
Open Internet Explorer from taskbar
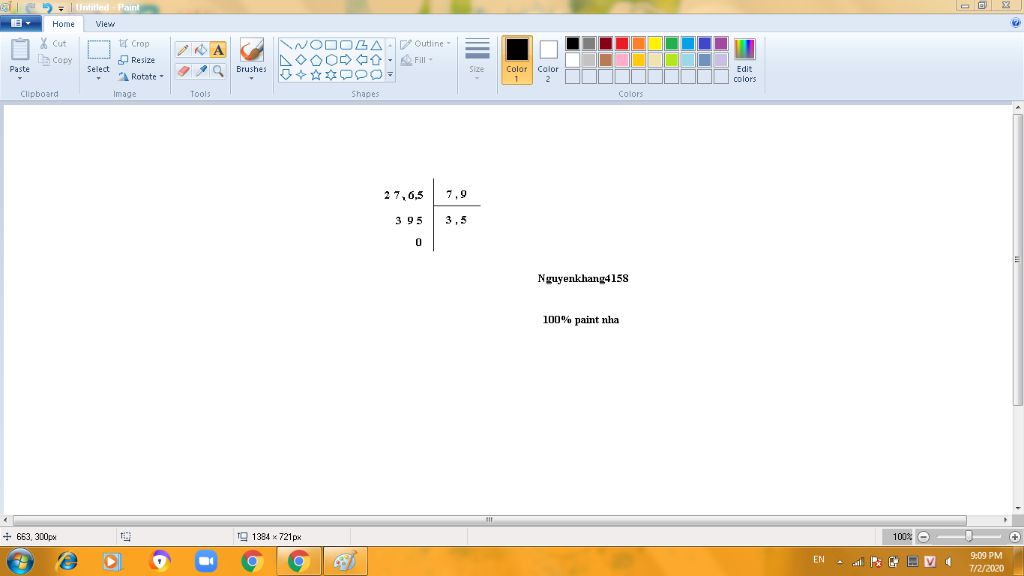67,561
